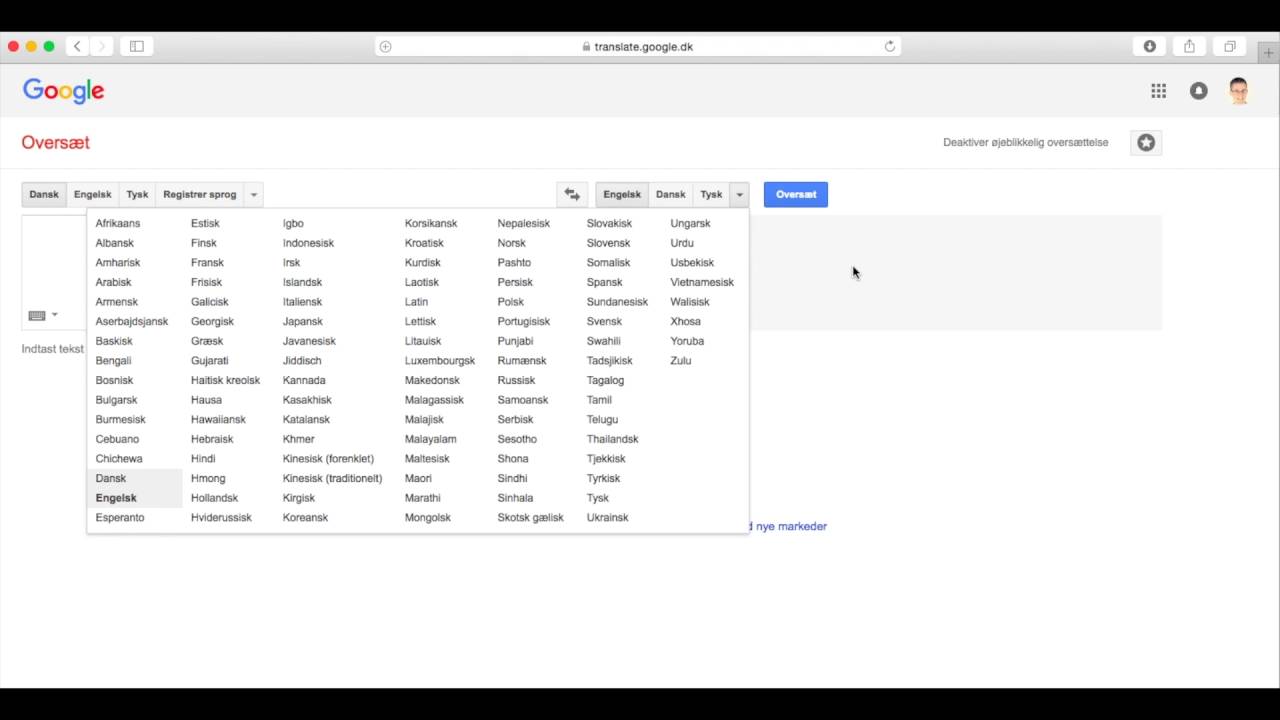Select Tysk target language tab

[711, 194]
